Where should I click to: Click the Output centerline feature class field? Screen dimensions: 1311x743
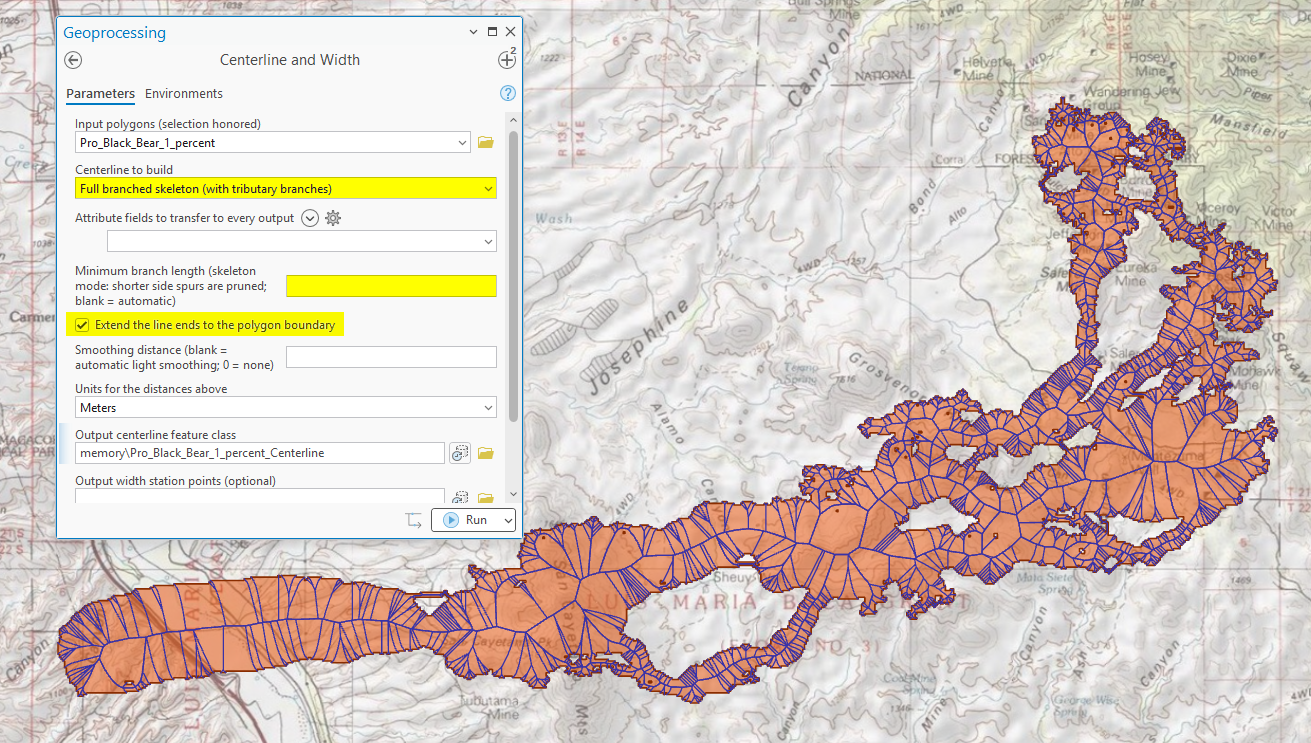(260, 453)
